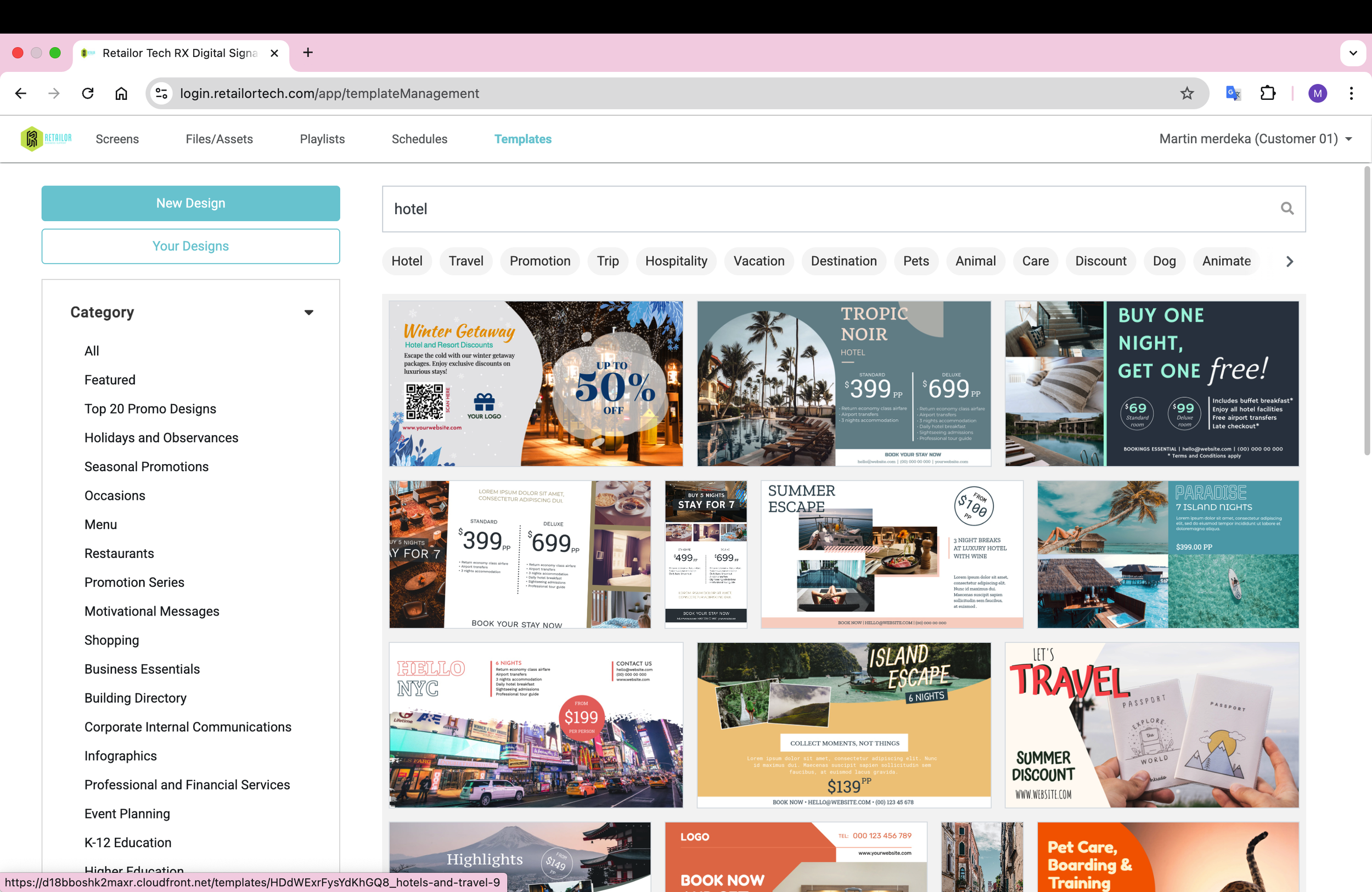Open Chrome three-dot menu

(x=1351, y=93)
